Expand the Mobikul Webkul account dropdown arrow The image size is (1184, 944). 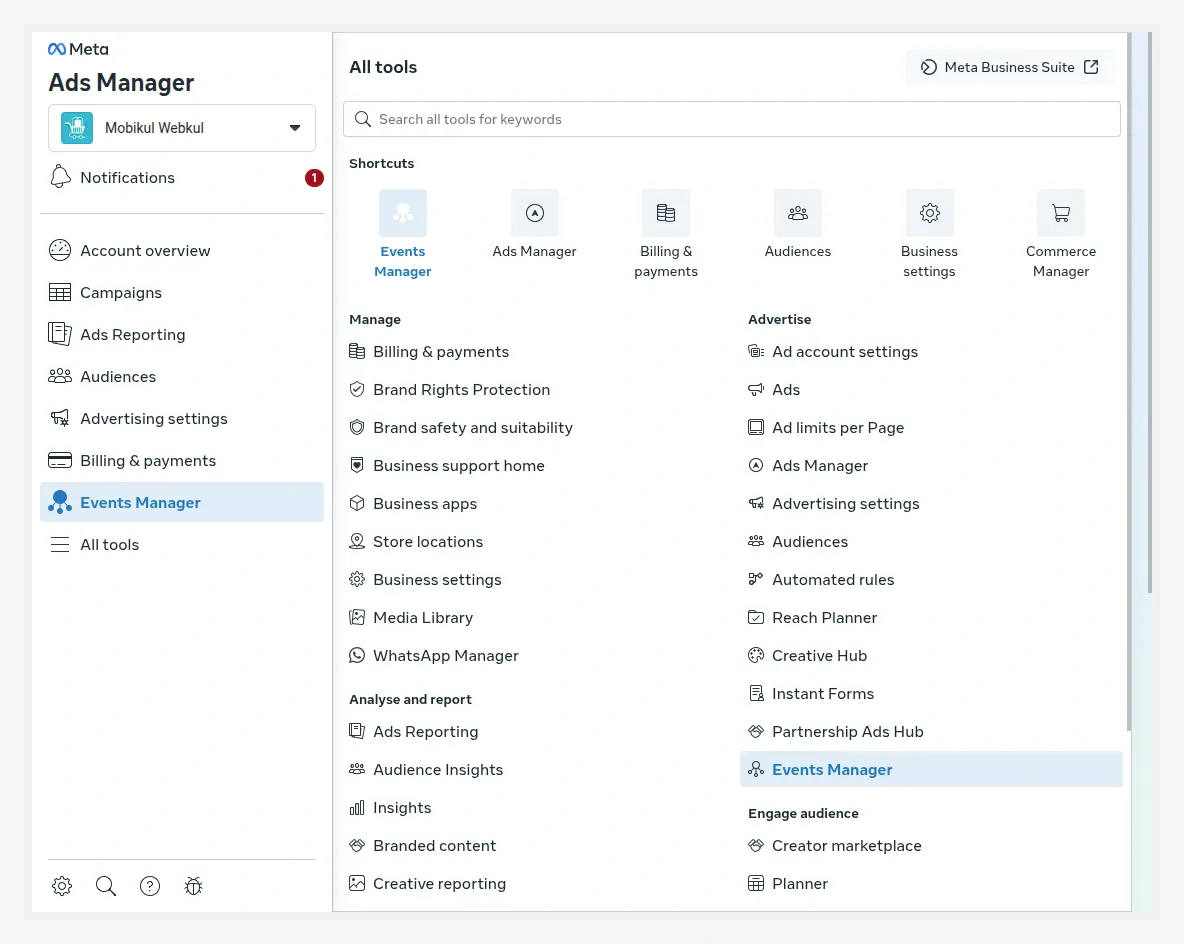[295, 128]
